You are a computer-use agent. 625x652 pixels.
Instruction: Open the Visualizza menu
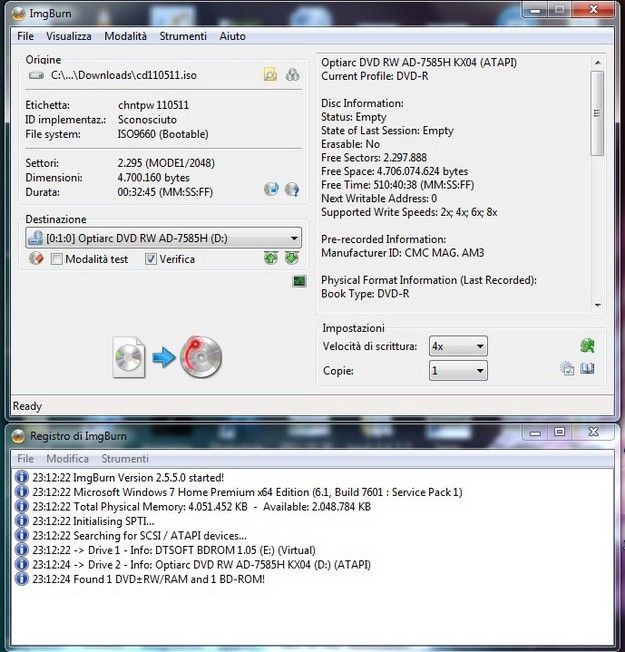[69, 36]
